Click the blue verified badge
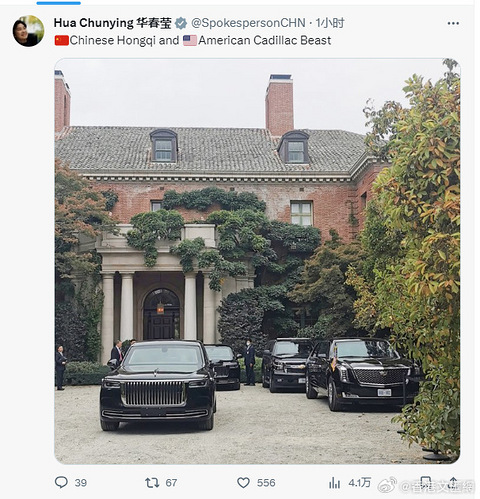The height and width of the screenshot is (499, 480). [x=181, y=23]
